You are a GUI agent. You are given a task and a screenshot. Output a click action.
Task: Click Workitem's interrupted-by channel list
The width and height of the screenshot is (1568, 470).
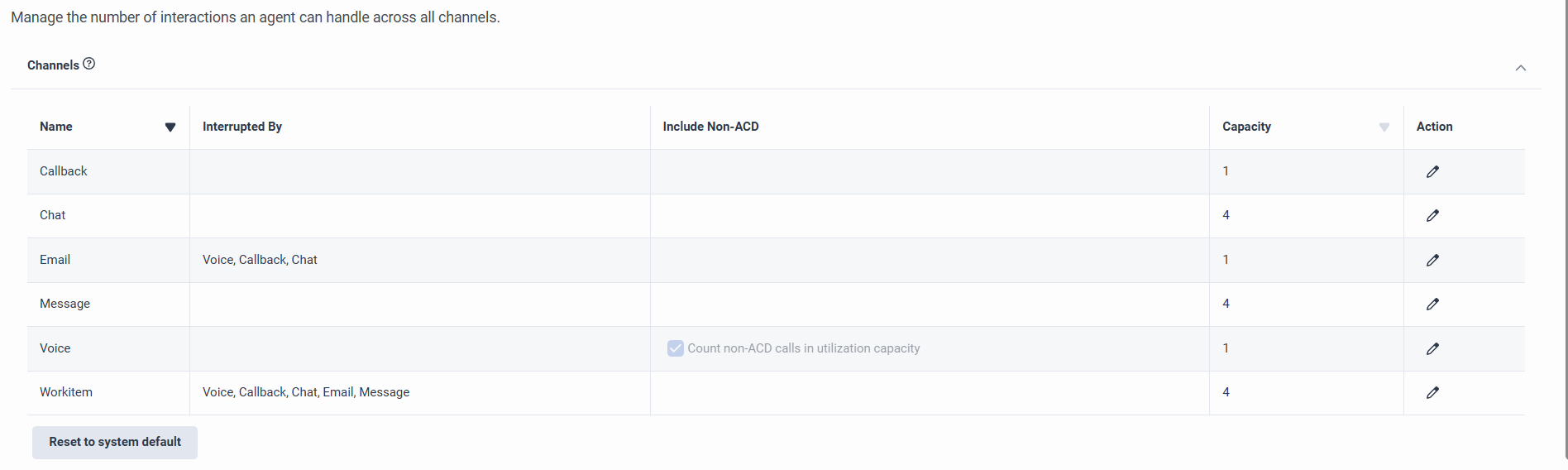click(x=306, y=392)
